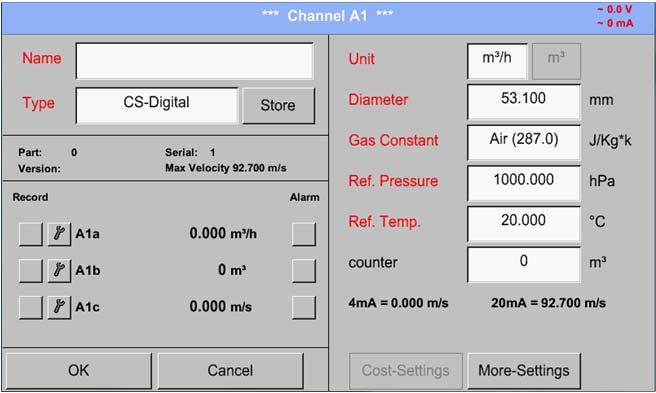656x393 pixels.
Task: Click the Record column heading
Action: click(x=30, y=197)
